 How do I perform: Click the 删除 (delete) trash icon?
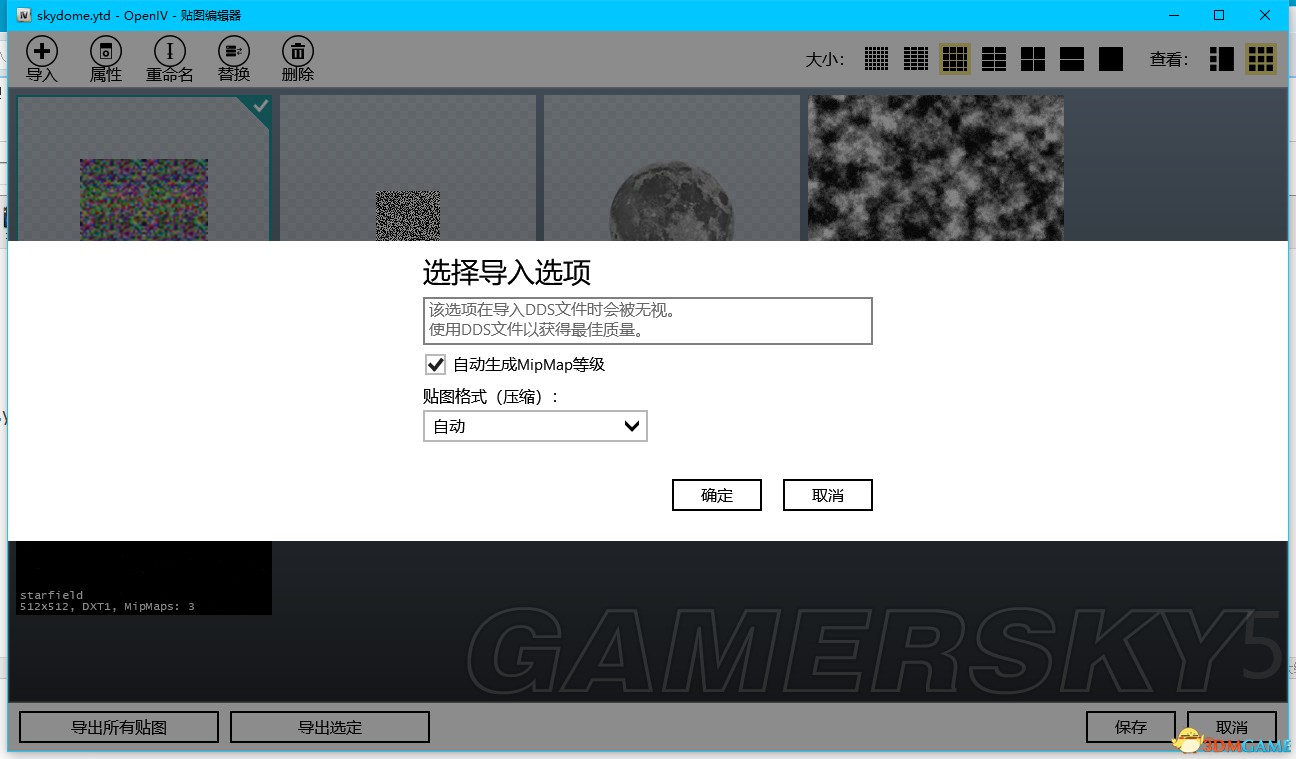298,59
